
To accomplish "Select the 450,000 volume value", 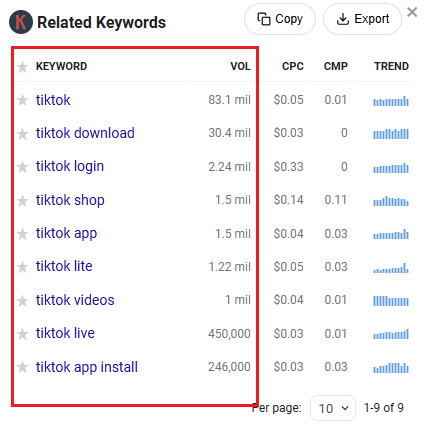I will 229,334.
